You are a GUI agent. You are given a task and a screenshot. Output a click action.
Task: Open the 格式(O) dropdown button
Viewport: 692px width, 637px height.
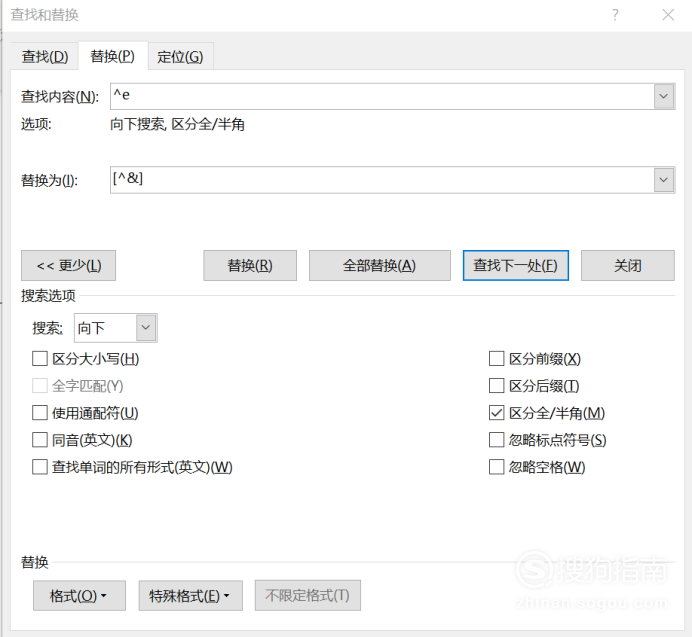tap(79, 596)
